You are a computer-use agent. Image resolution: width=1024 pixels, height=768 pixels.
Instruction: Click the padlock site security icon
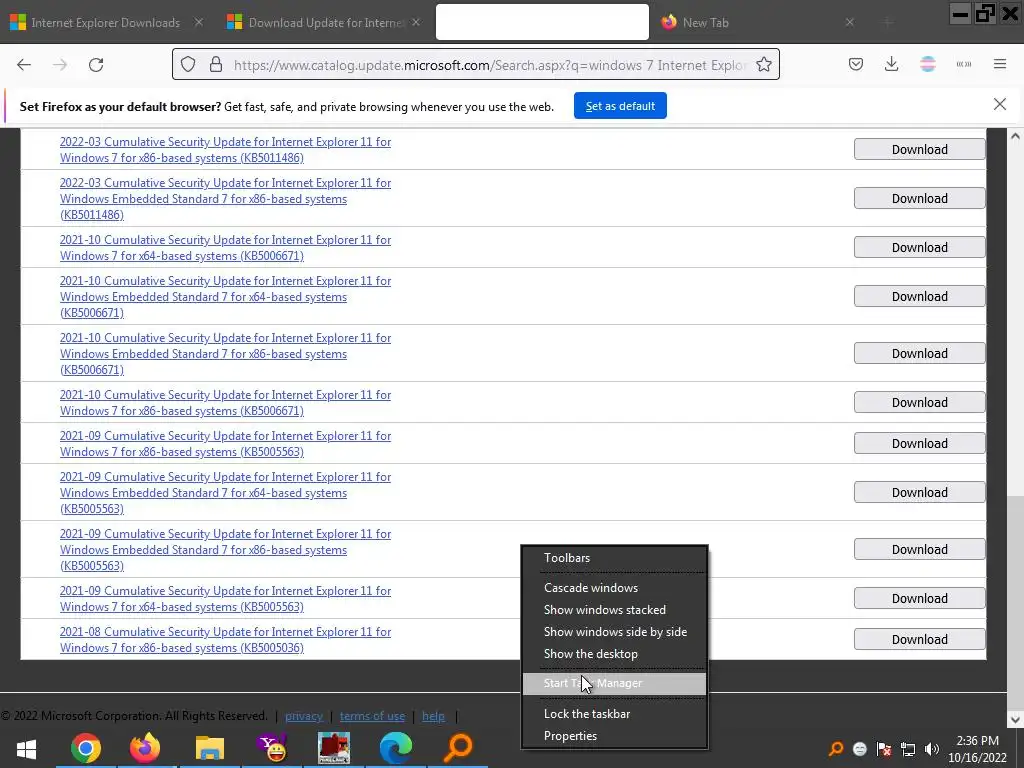pyautogui.click(x=216, y=65)
